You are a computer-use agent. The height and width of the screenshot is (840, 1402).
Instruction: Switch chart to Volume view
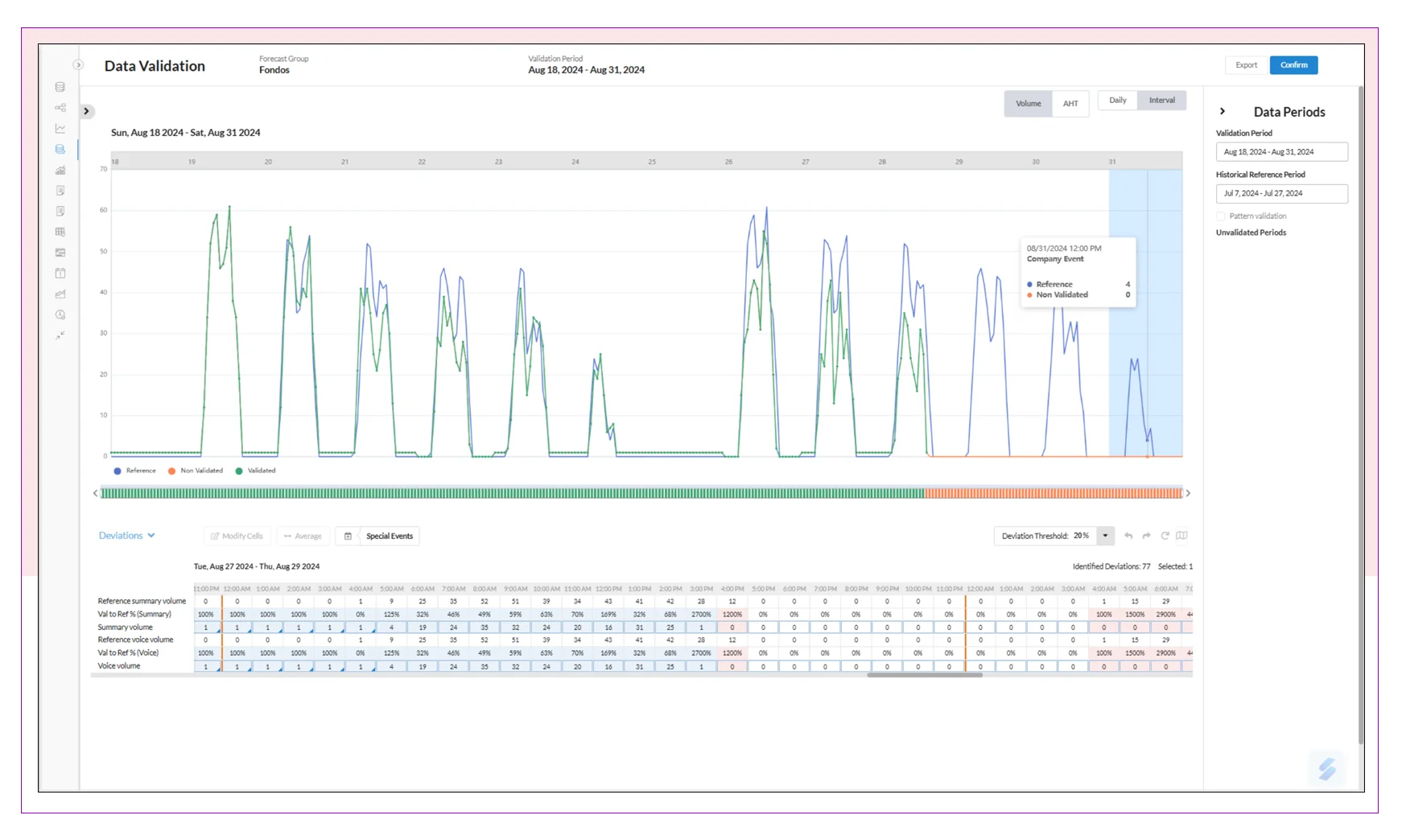click(1028, 104)
